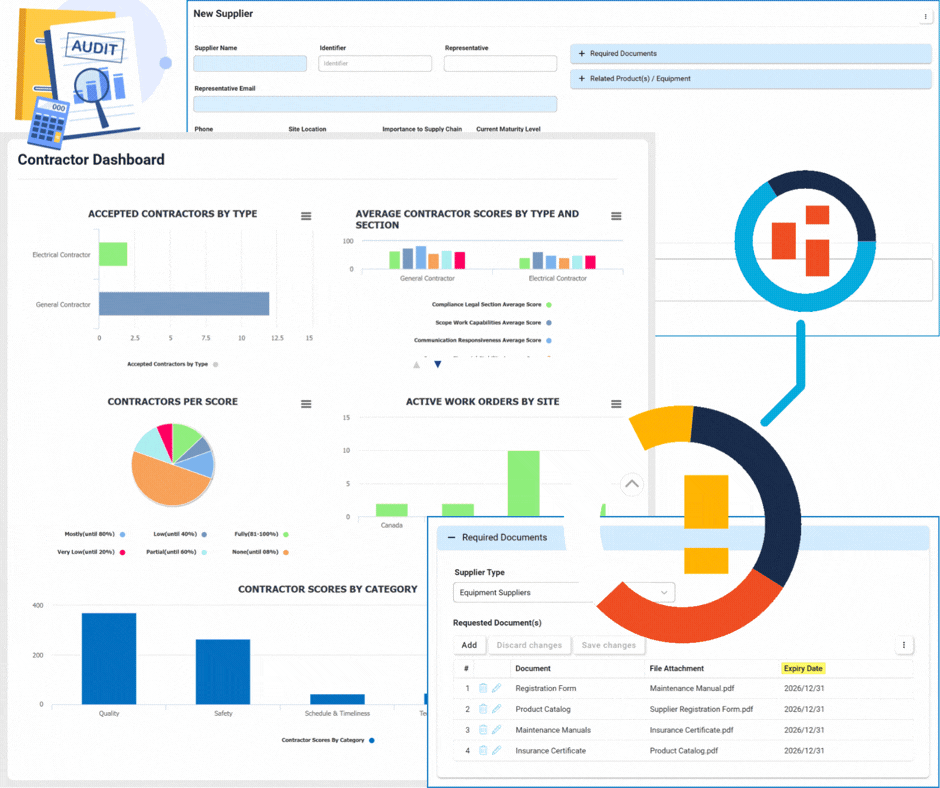Open the Supplier Type dropdown
This screenshot has width=940, height=788.
[x=564, y=593]
